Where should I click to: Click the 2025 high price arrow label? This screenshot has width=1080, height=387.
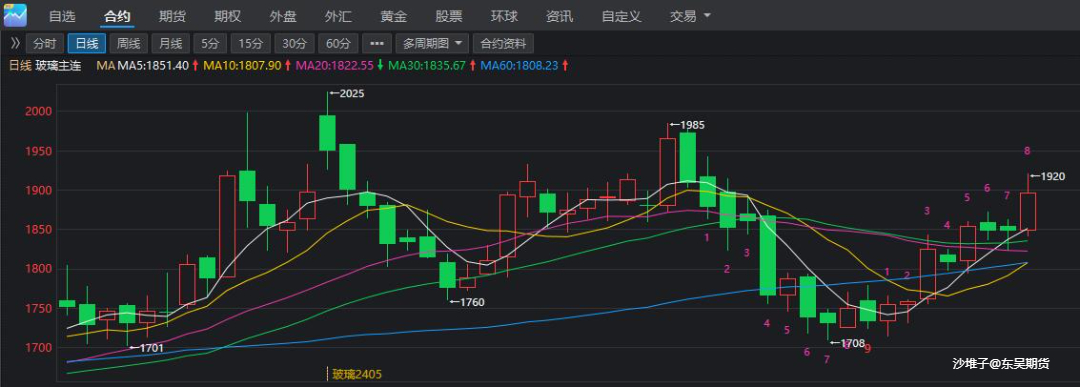347,93
